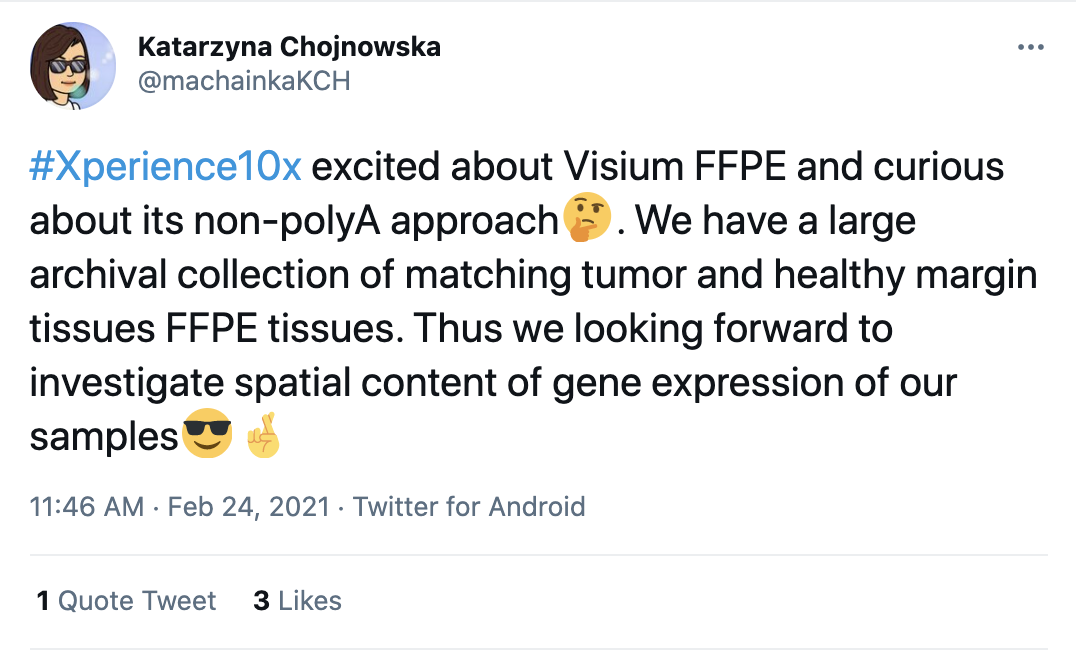View the 3 Likes list

pyautogui.click(x=297, y=601)
